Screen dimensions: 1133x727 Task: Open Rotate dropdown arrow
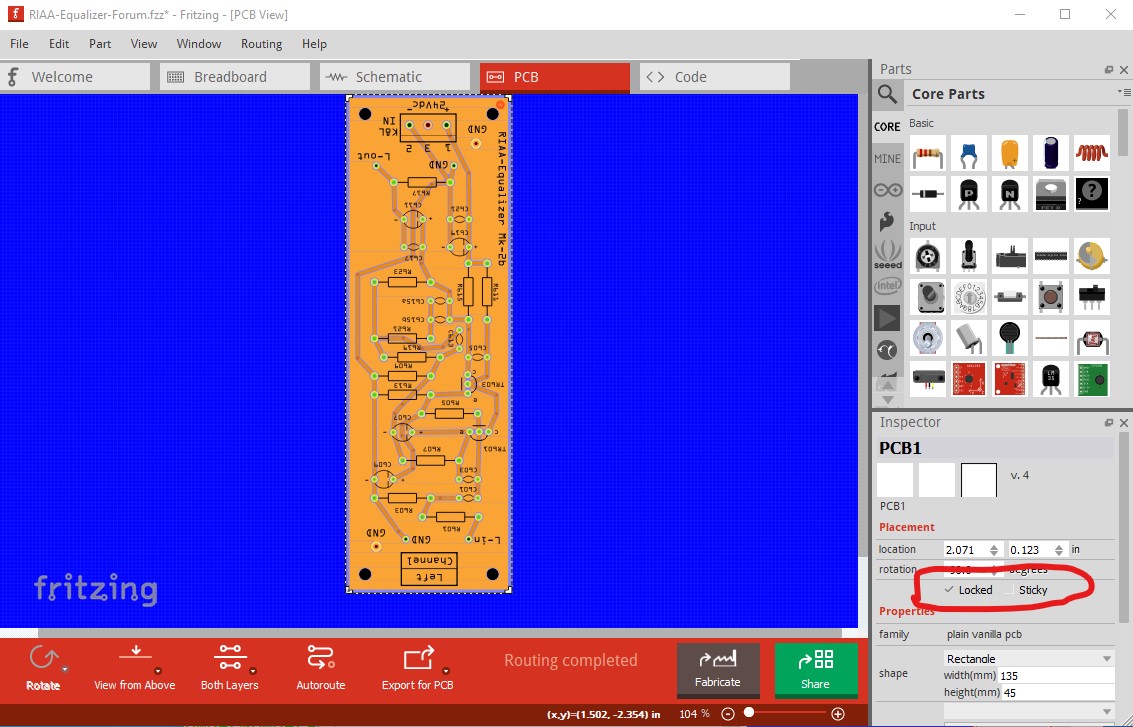pos(64,669)
